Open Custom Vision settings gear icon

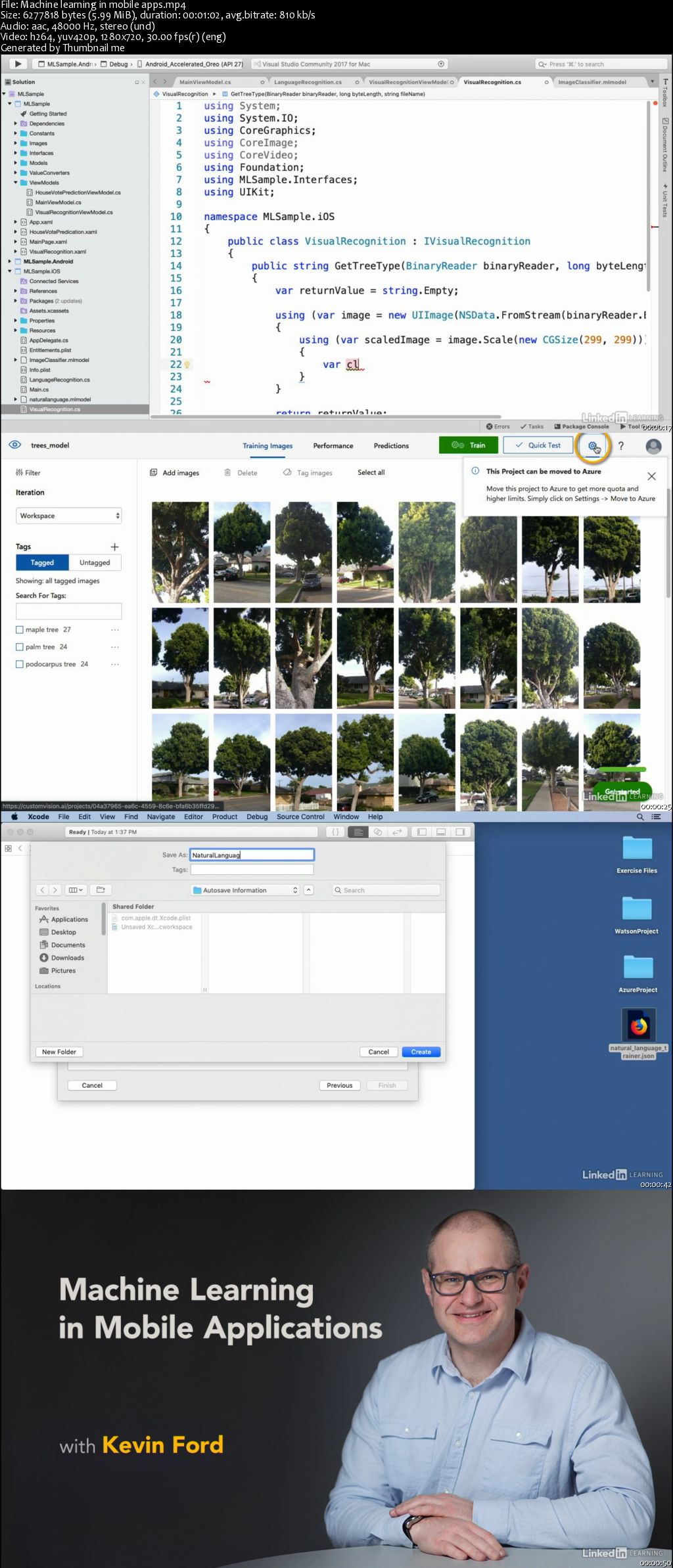(593, 446)
